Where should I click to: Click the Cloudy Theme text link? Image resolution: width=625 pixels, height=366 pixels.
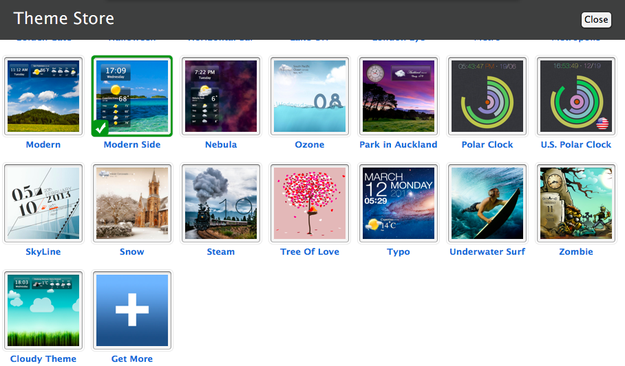coord(43,359)
